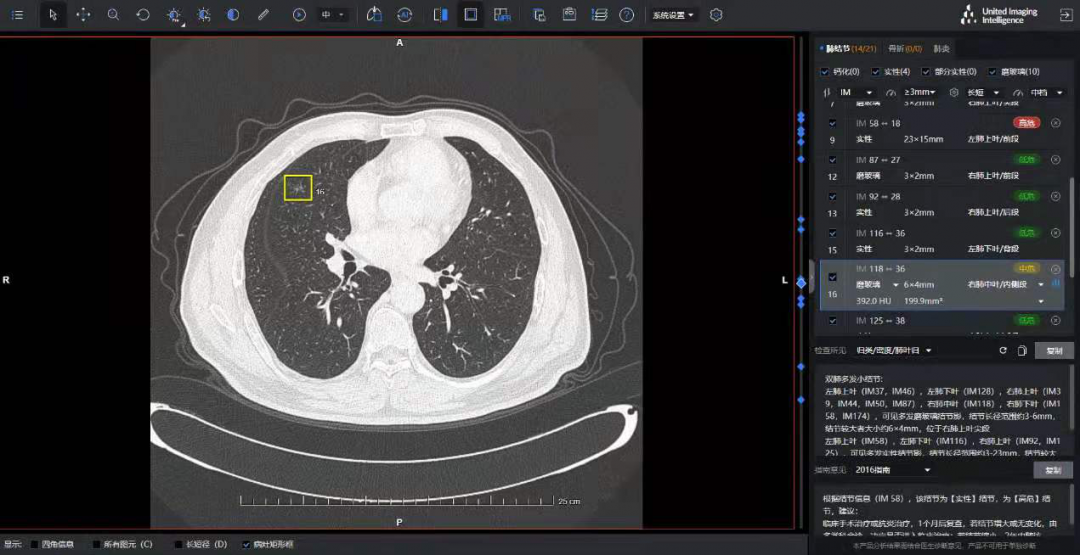Image resolution: width=1080 pixels, height=555 pixels.
Task: Open the IM sort order dropdown
Action: coord(855,92)
